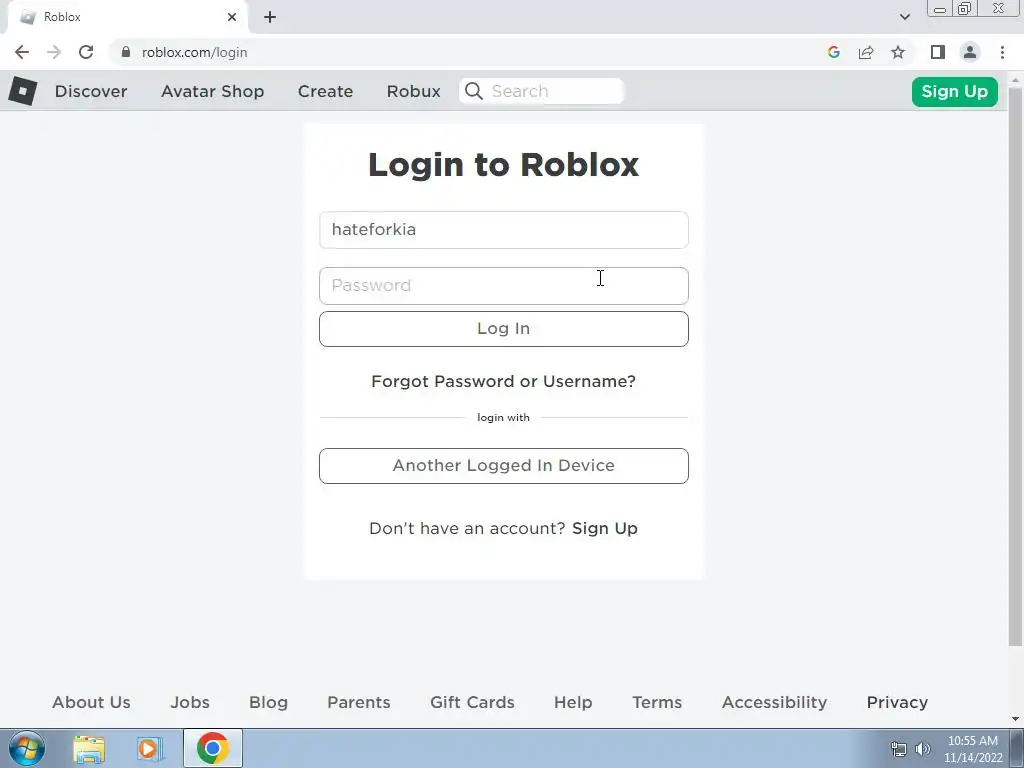Click the browser forward arrow
Viewport: 1024px width, 768px height.
(x=54, y=52)
